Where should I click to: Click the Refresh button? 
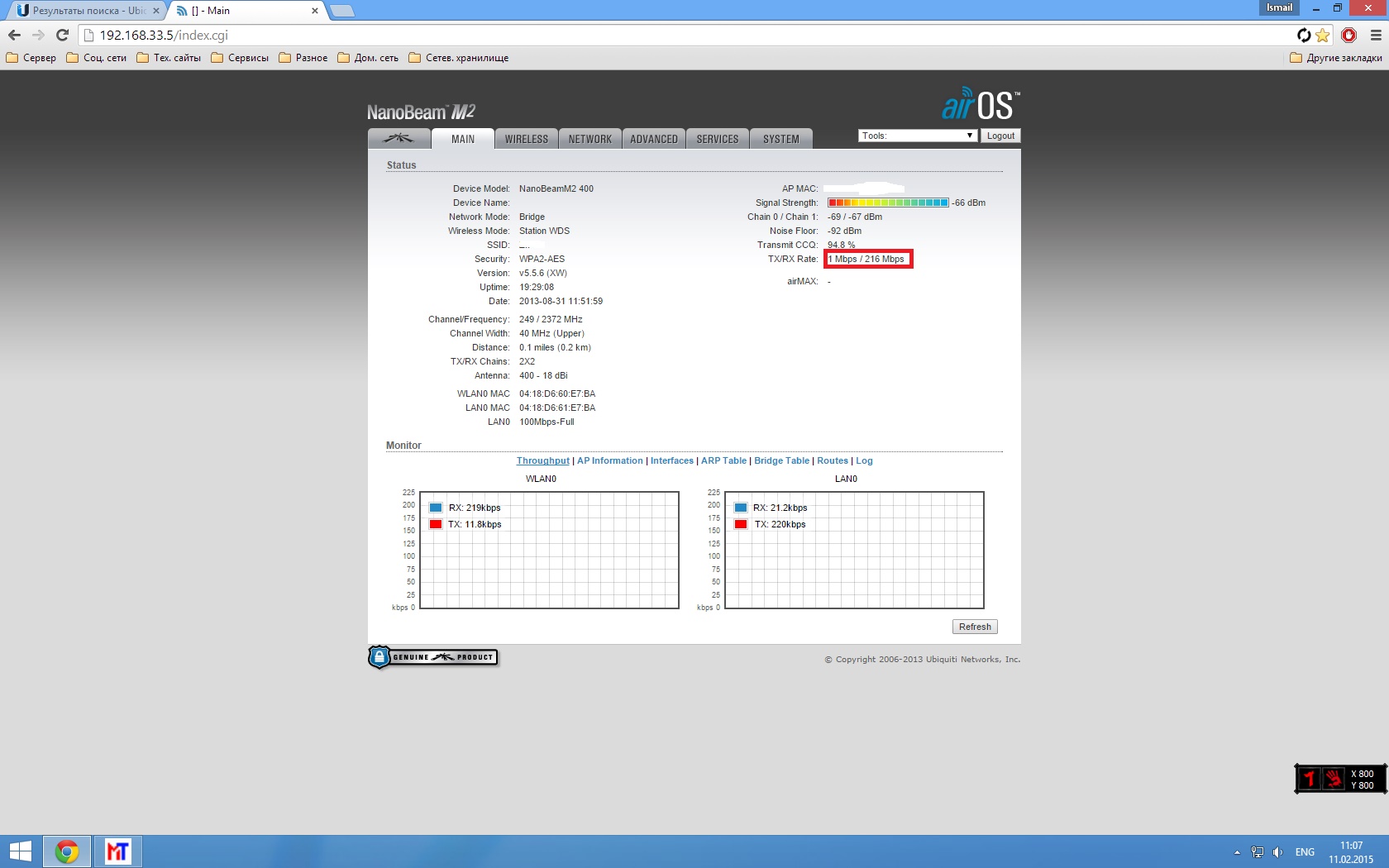click(975, 627)
